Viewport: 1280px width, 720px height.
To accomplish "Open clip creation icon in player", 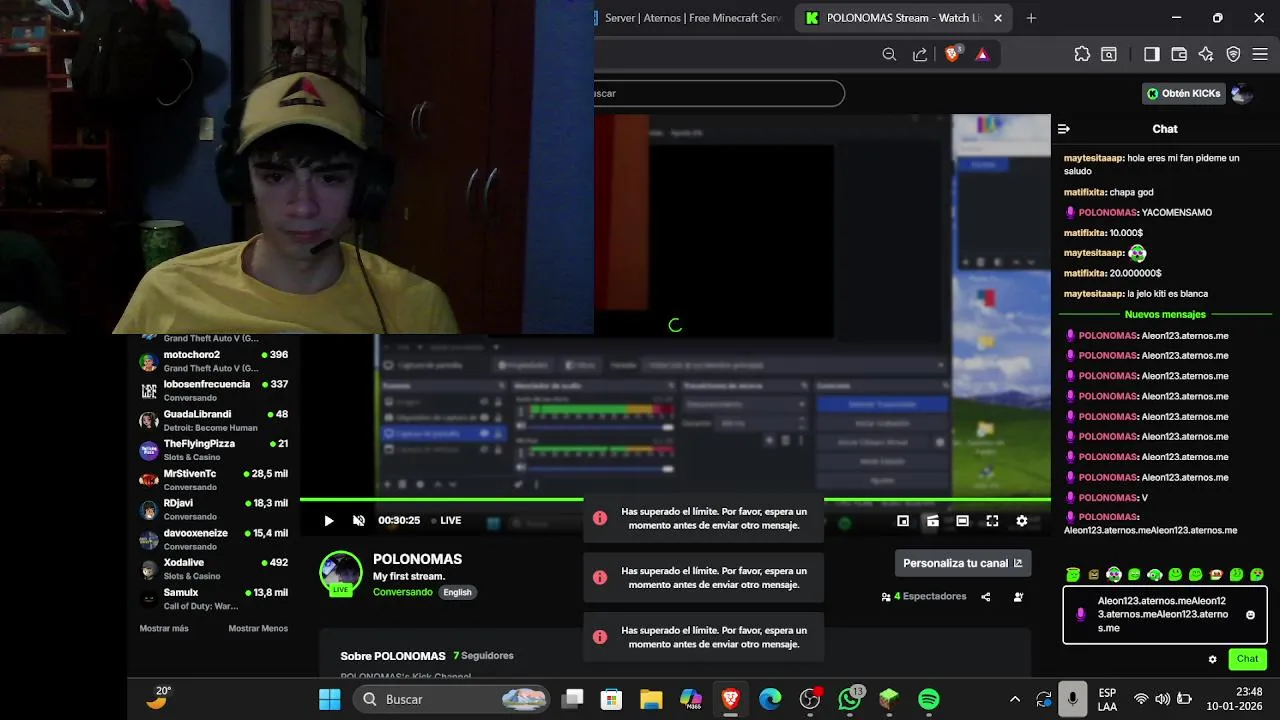I will click(x=932, y=521).
